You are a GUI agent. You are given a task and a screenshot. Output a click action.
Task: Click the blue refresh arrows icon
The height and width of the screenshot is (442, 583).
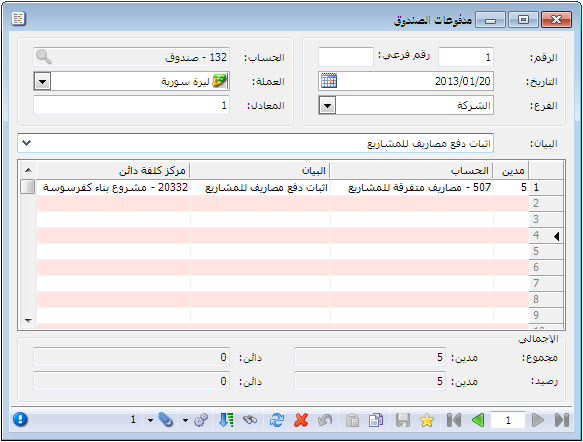(x=276, y=420)
